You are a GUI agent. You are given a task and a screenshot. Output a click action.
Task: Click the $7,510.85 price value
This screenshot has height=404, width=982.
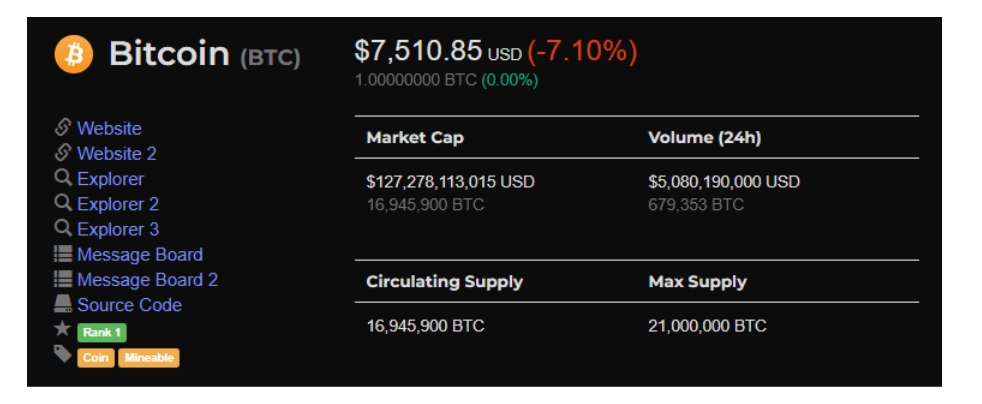(x=418, y=51)
